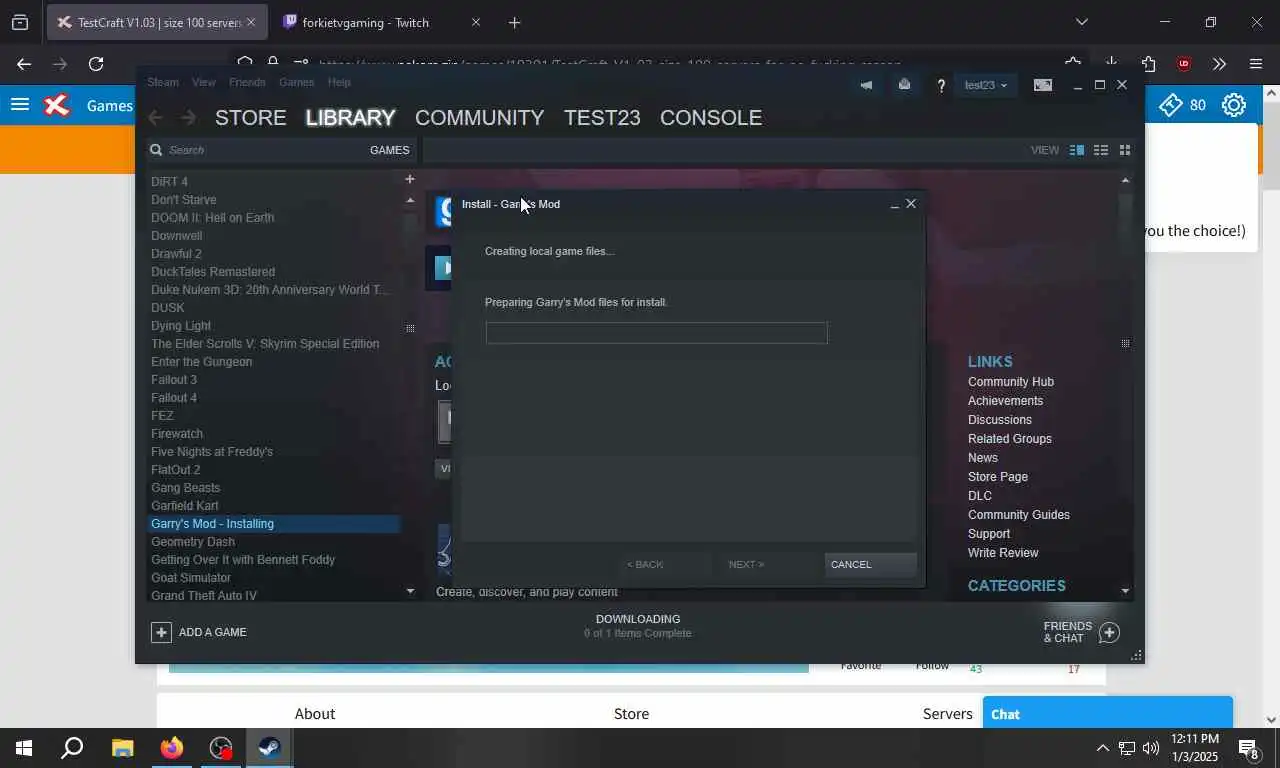
Task: Open the Steam inbox envelope icon
Action: coord(904,85)
